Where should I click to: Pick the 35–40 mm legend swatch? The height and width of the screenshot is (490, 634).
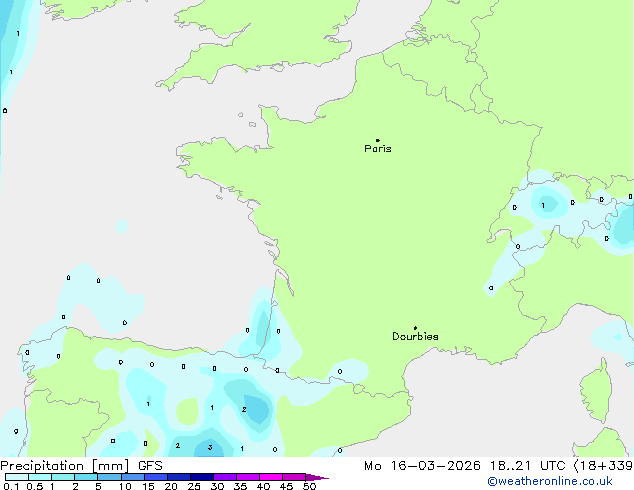click(x=247, y=477)
